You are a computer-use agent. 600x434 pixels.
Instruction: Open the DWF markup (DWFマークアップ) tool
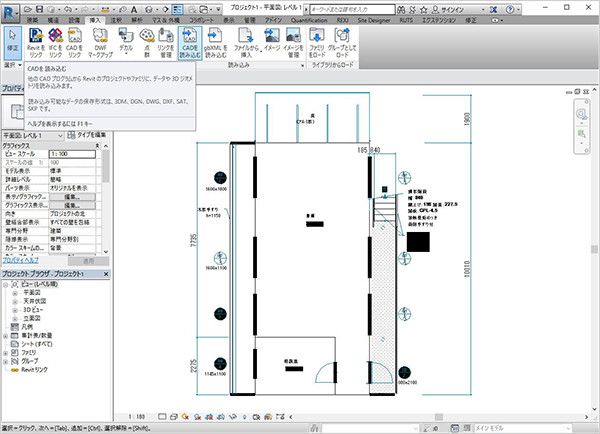click(100, 43)
